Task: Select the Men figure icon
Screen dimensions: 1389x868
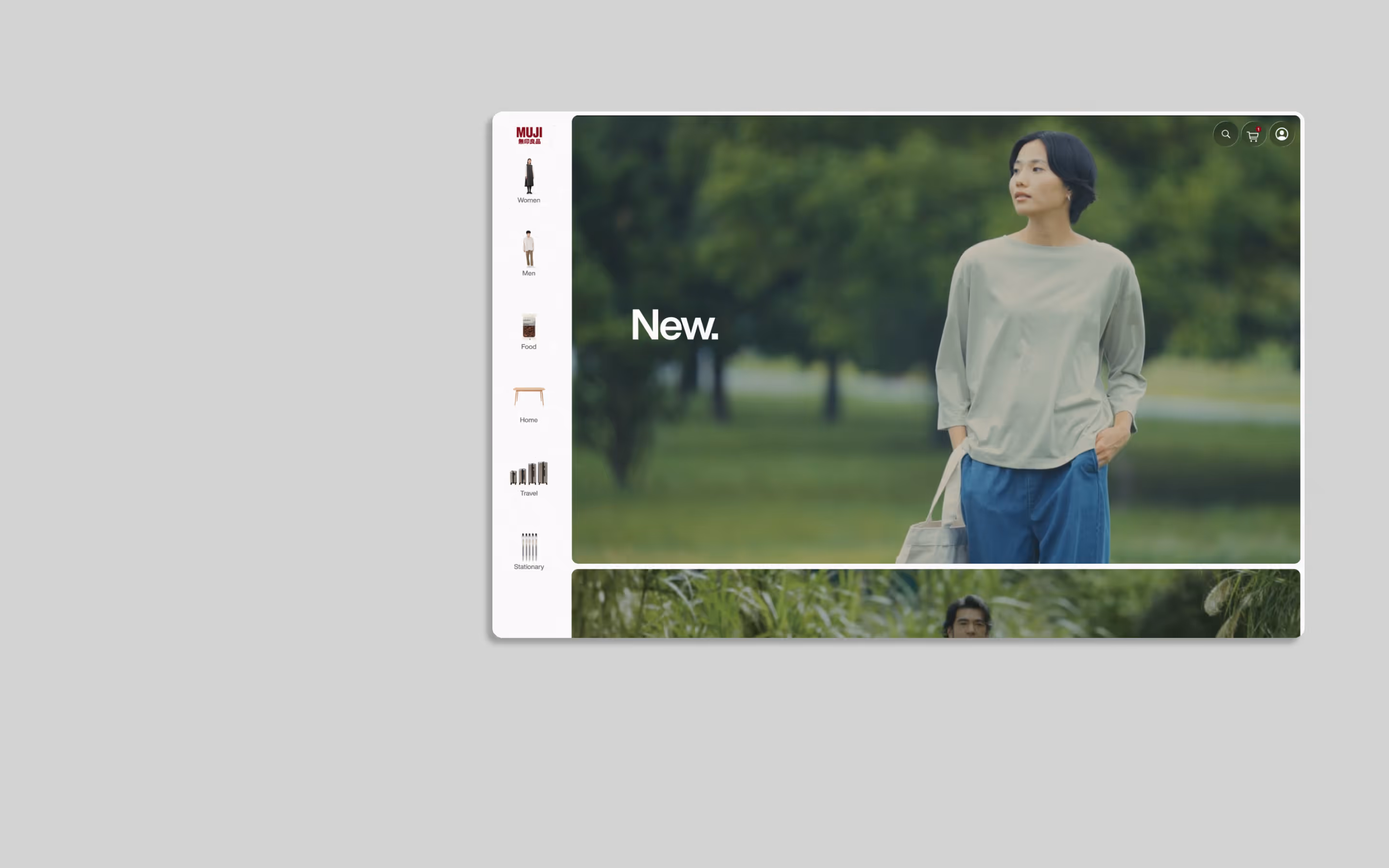Action: click(x=529, y=248)
